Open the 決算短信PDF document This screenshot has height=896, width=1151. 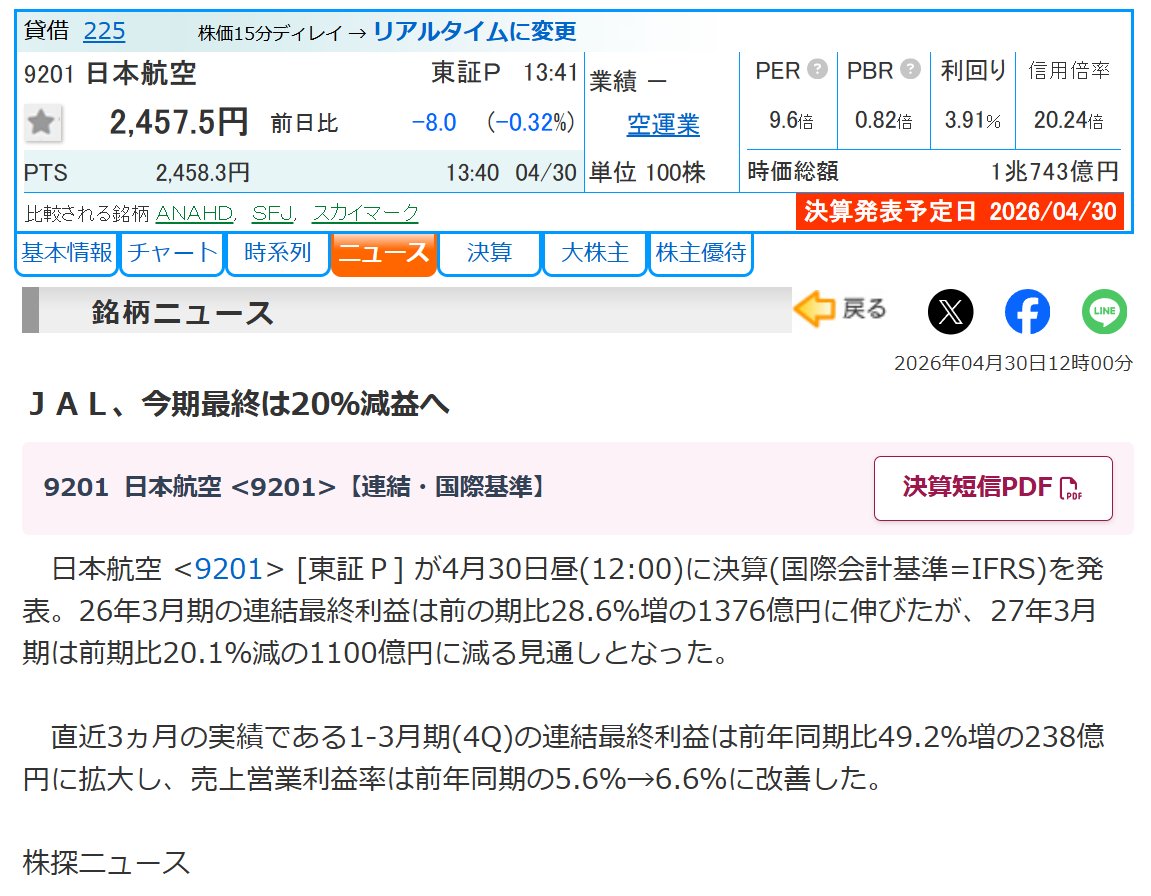992,488
